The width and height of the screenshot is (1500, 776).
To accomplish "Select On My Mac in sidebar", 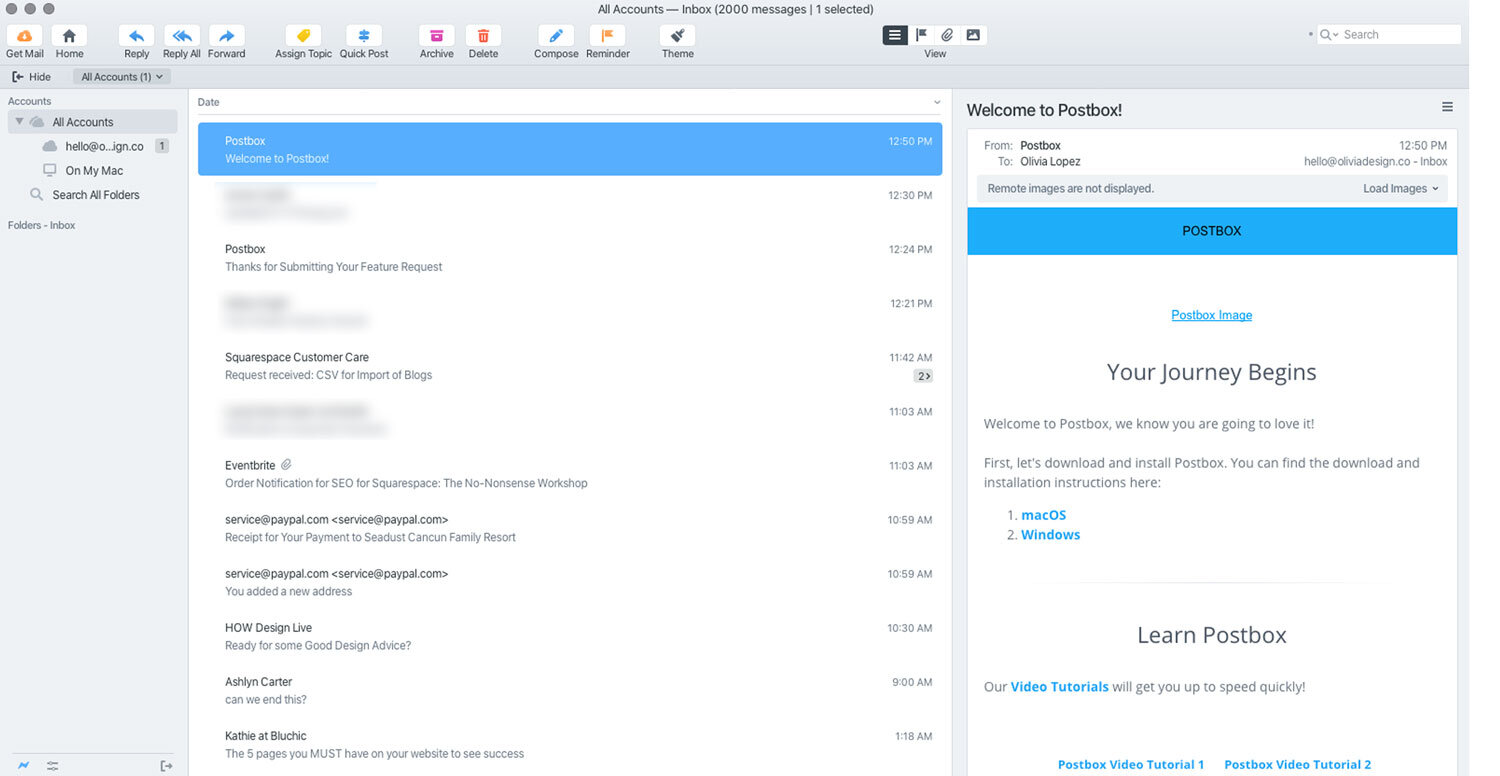I will point(94,171).
